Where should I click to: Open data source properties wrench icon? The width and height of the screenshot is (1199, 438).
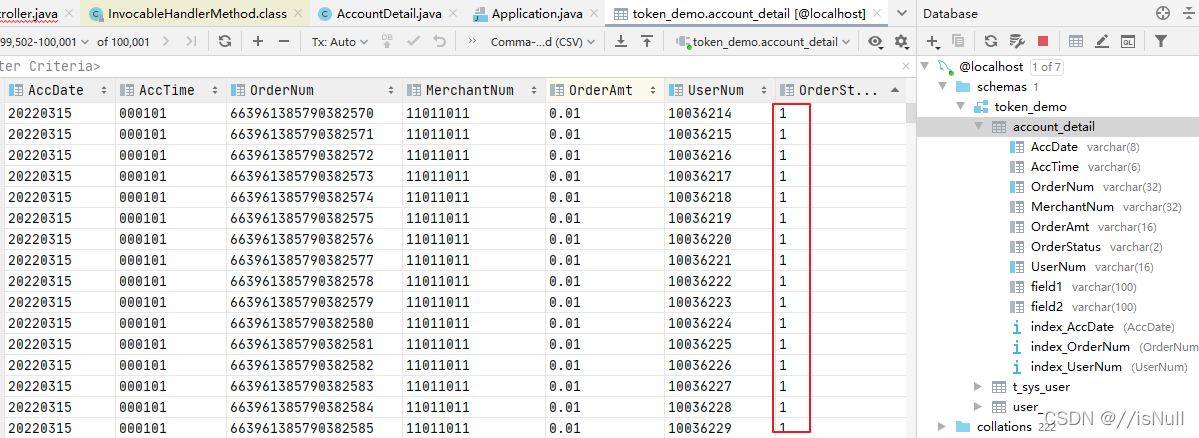click(1016, 41)
